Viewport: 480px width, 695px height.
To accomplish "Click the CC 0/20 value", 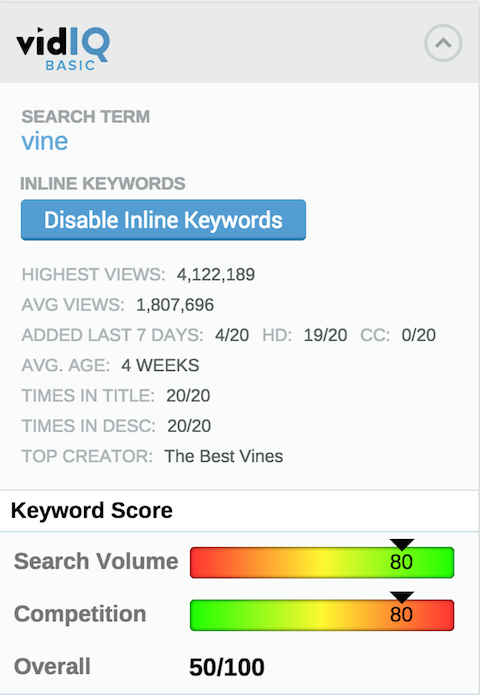I will pyautogui.click(x=418, y=335).
